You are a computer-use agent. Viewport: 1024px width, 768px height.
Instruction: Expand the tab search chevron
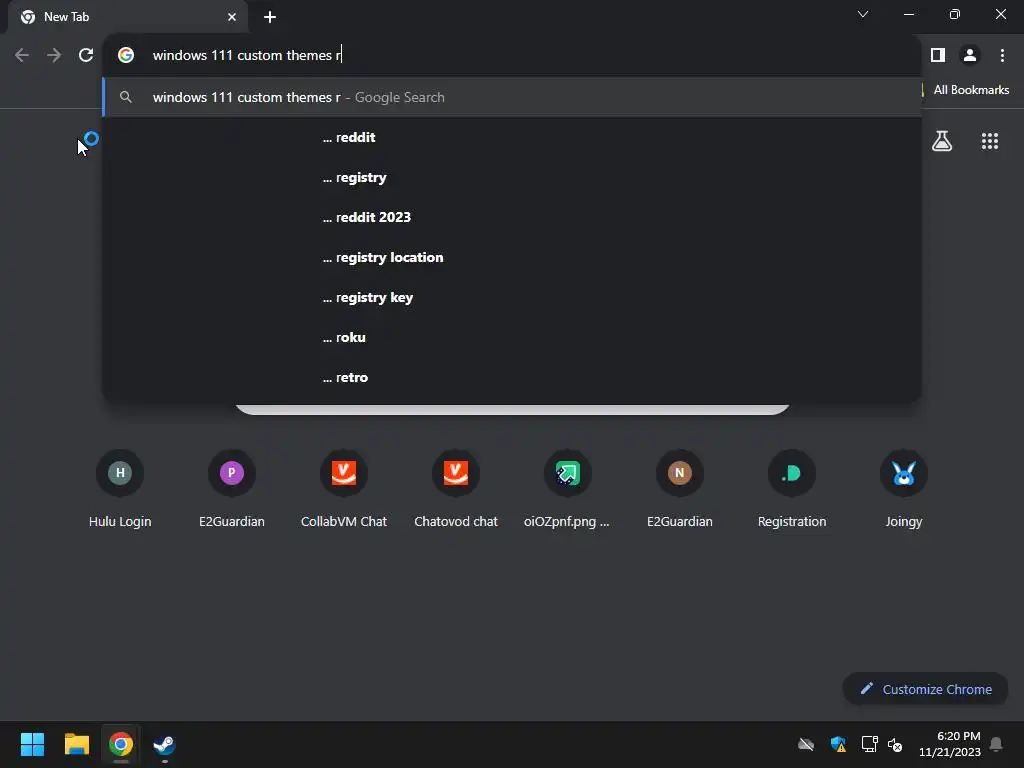[x=863, y=14]
